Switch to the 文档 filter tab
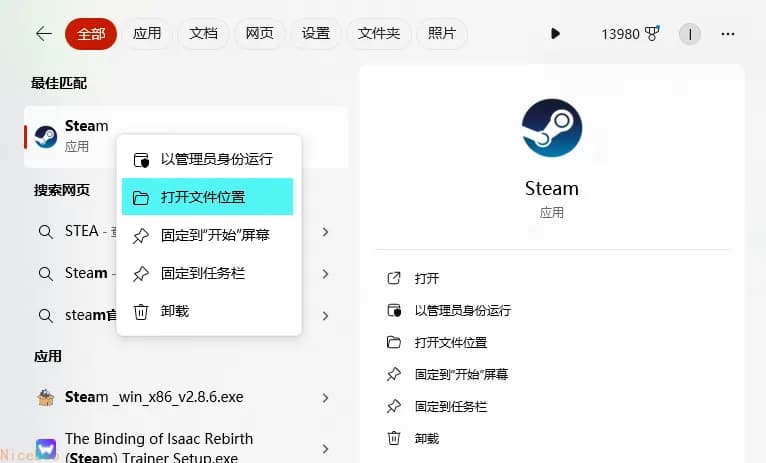 tap(203, 34)
